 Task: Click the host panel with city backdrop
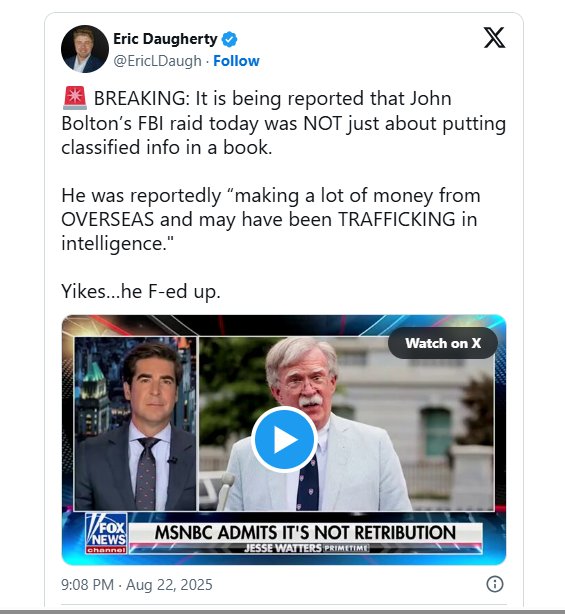click(x=135, y=424)
